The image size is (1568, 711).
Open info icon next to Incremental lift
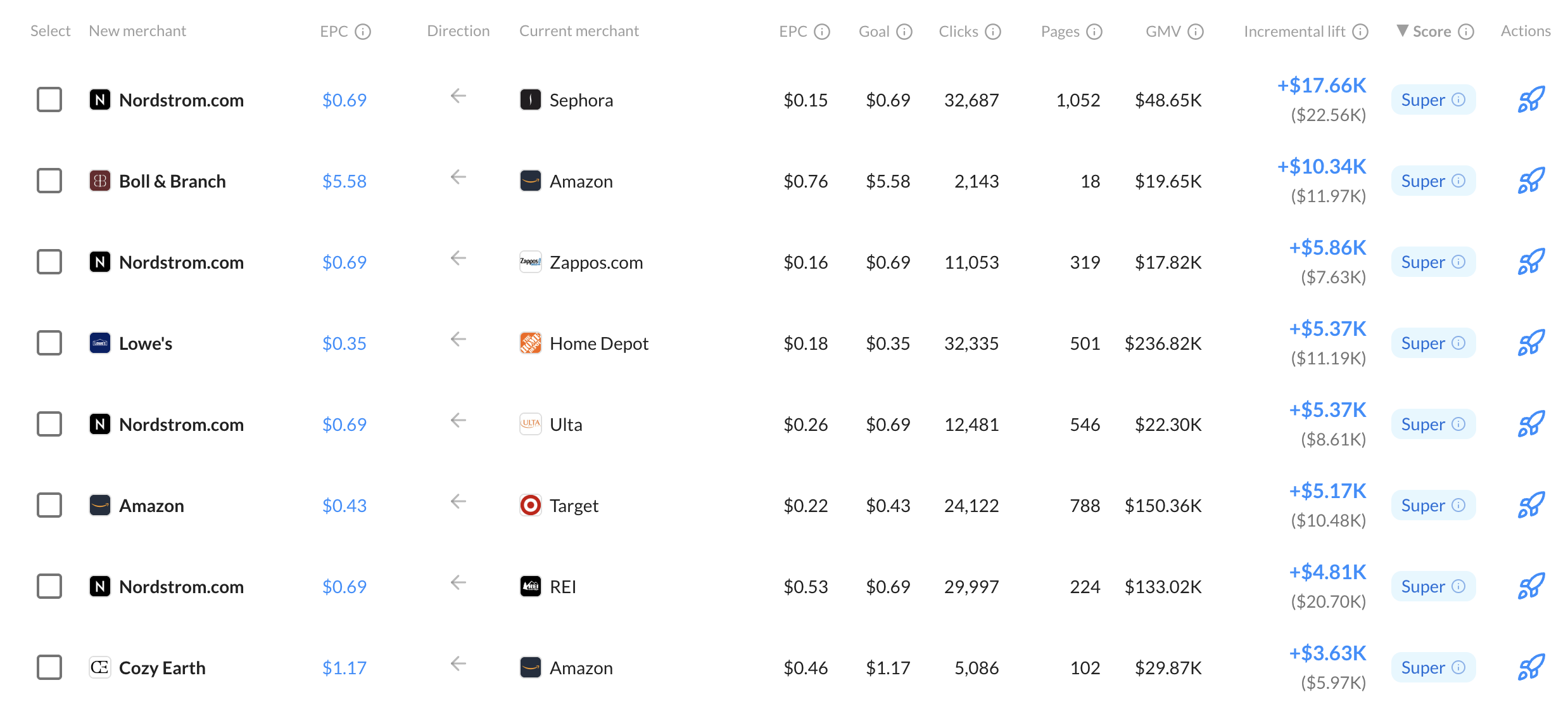click(1360, 32)
